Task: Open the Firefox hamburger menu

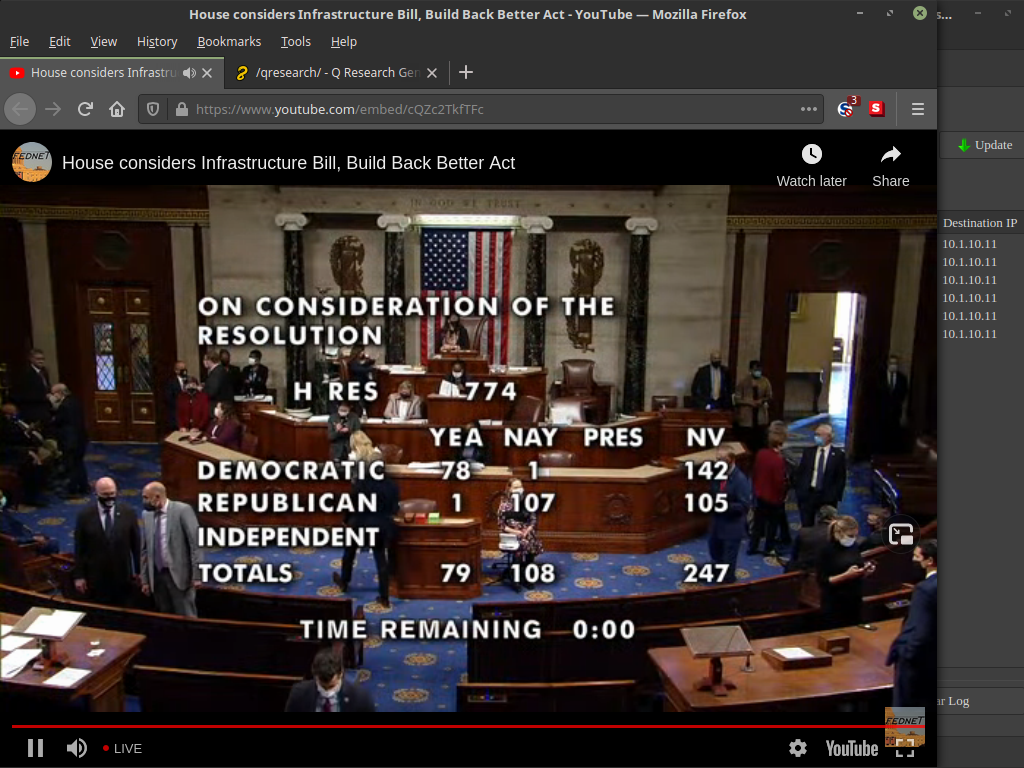Action: (918, 110)
